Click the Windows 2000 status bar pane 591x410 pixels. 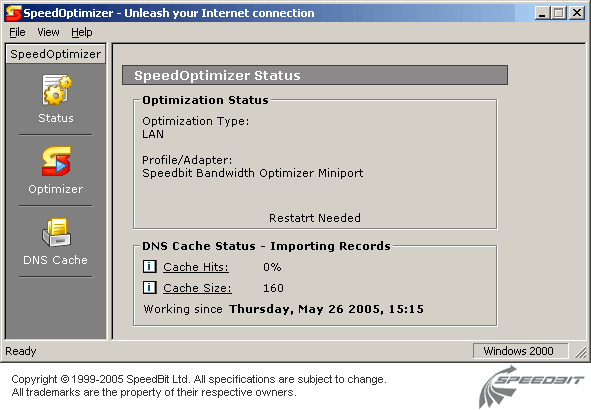520,351
